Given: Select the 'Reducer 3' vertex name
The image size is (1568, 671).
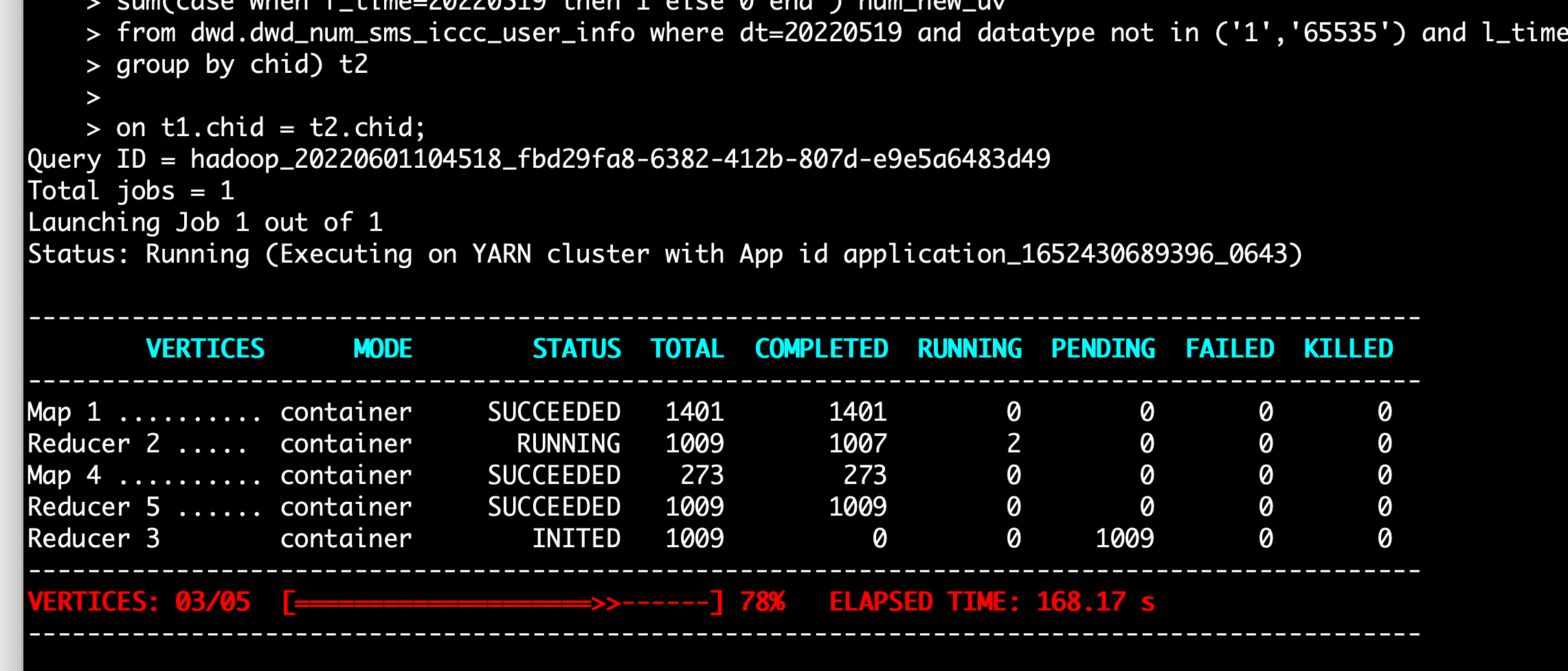Looking at the screenshot, I should pyautogui.click(x=94, y=538).
